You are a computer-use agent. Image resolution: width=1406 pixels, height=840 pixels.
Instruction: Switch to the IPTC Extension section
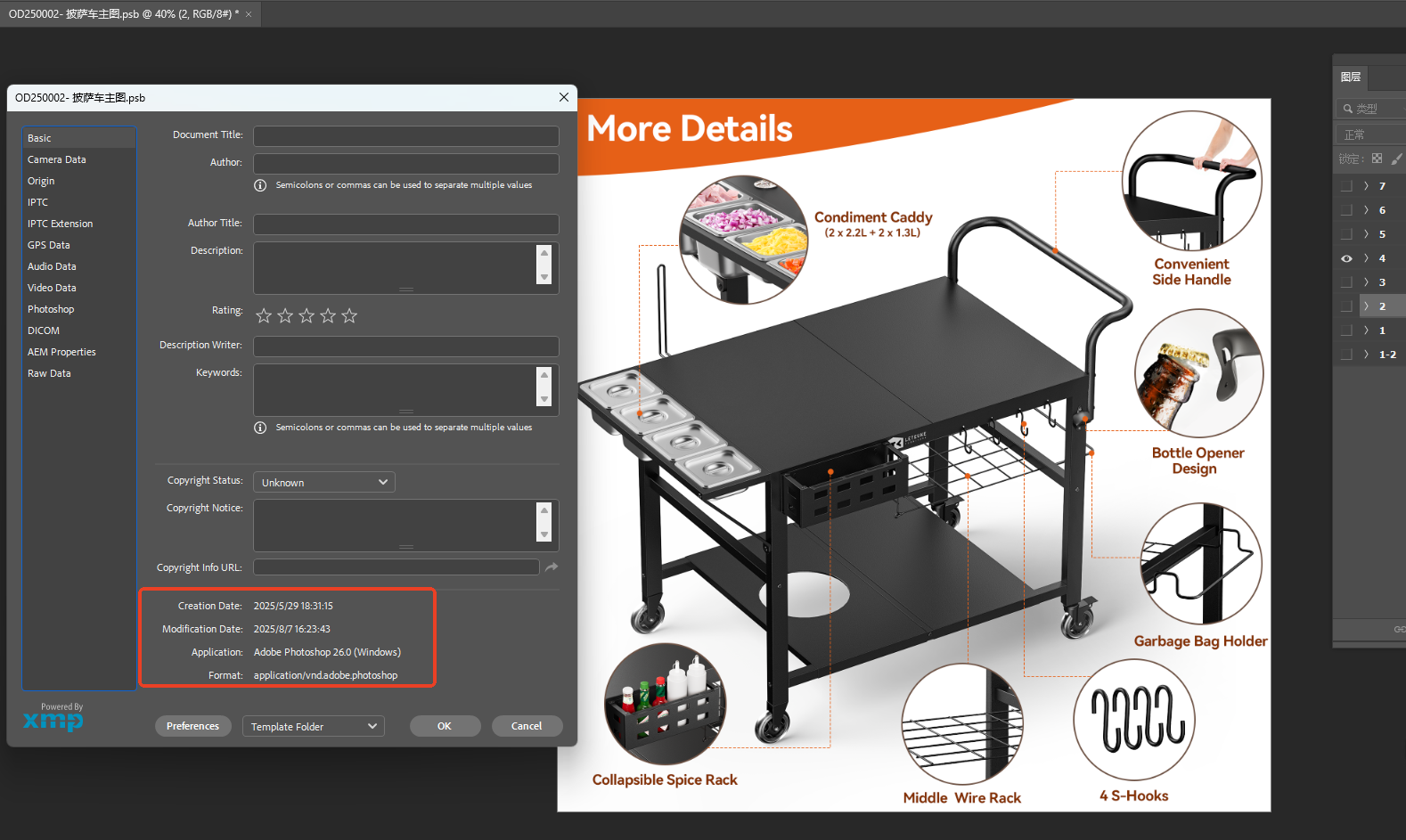click(60, 224)
